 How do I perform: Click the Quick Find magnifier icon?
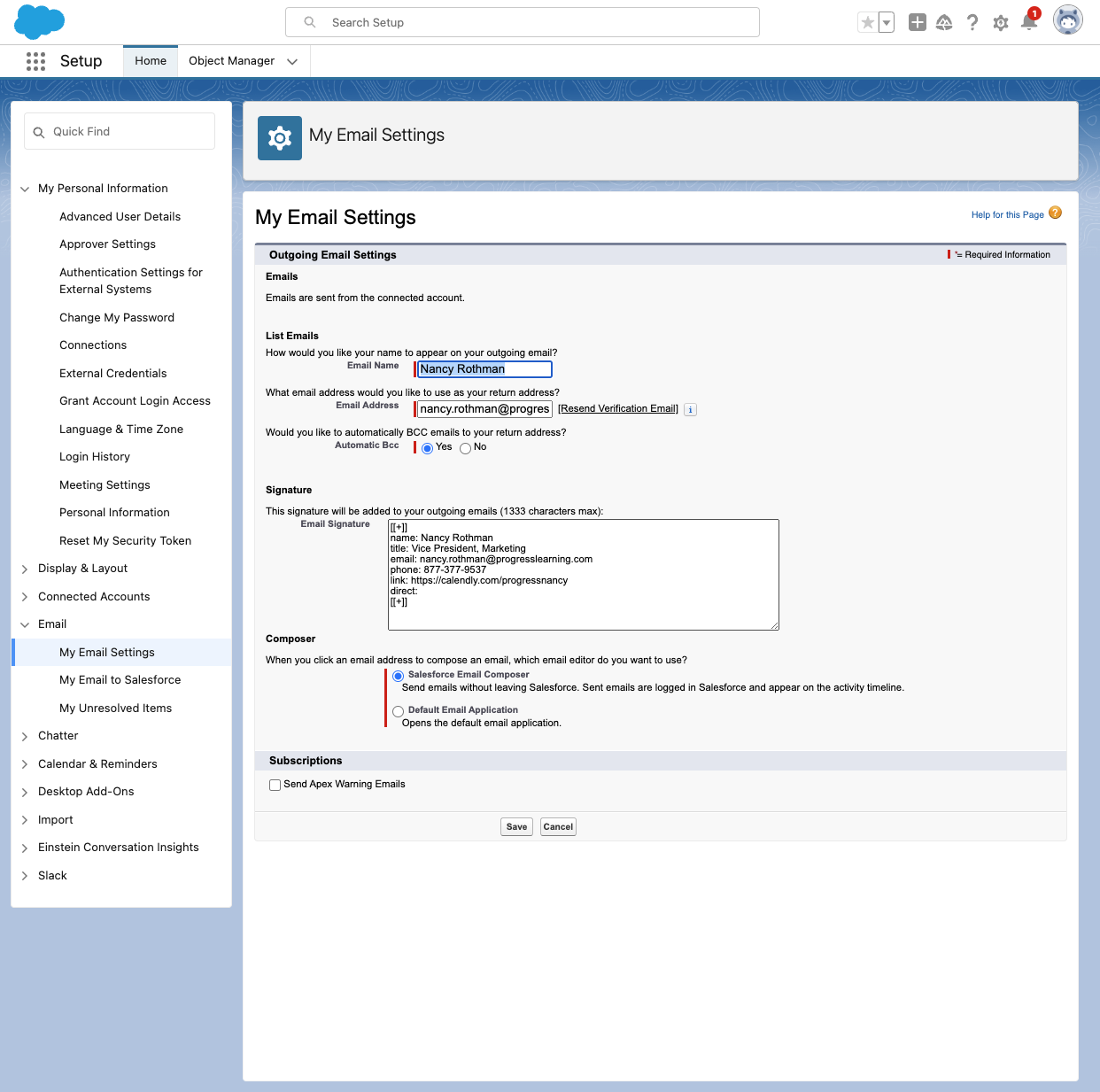tap(39, 132)
